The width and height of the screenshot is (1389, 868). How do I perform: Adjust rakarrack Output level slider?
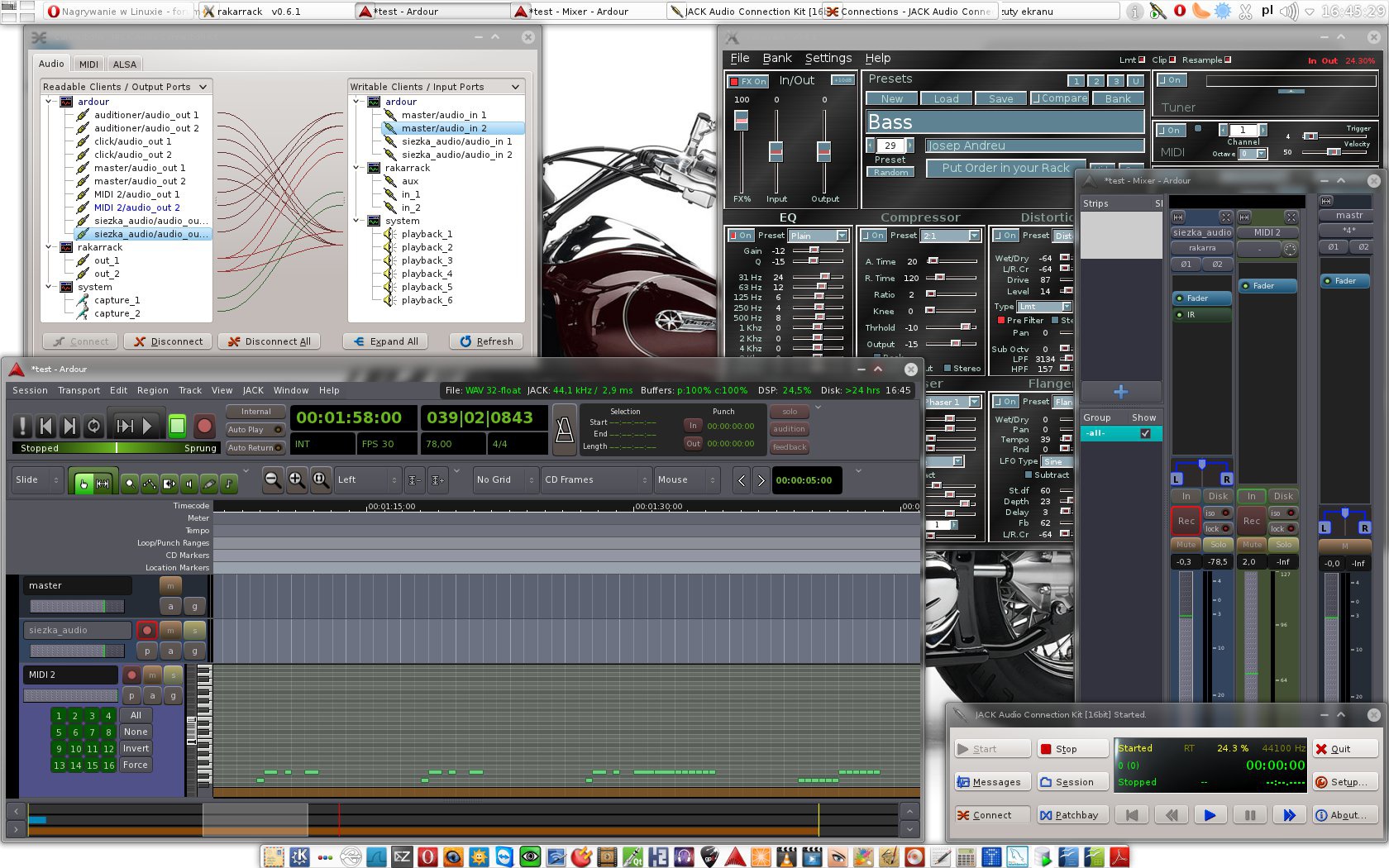823,151
